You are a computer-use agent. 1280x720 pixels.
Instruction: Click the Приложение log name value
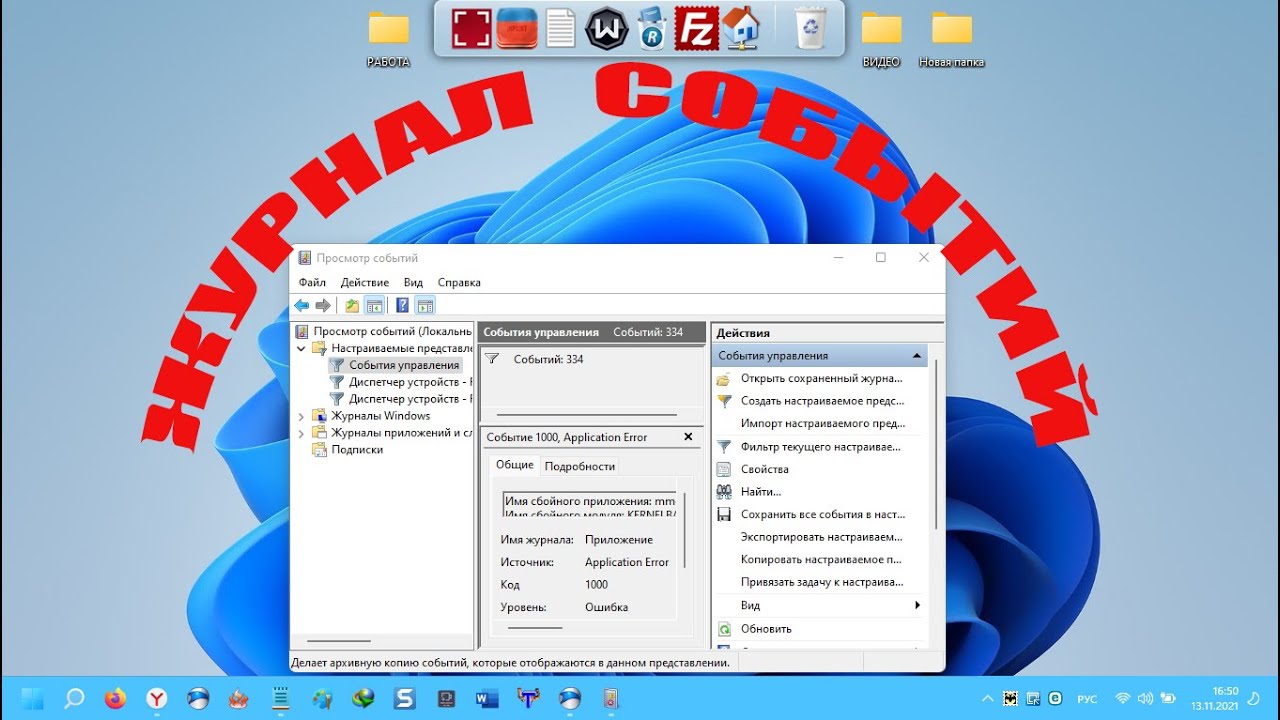pyautogui.click(x=619, y=540)
